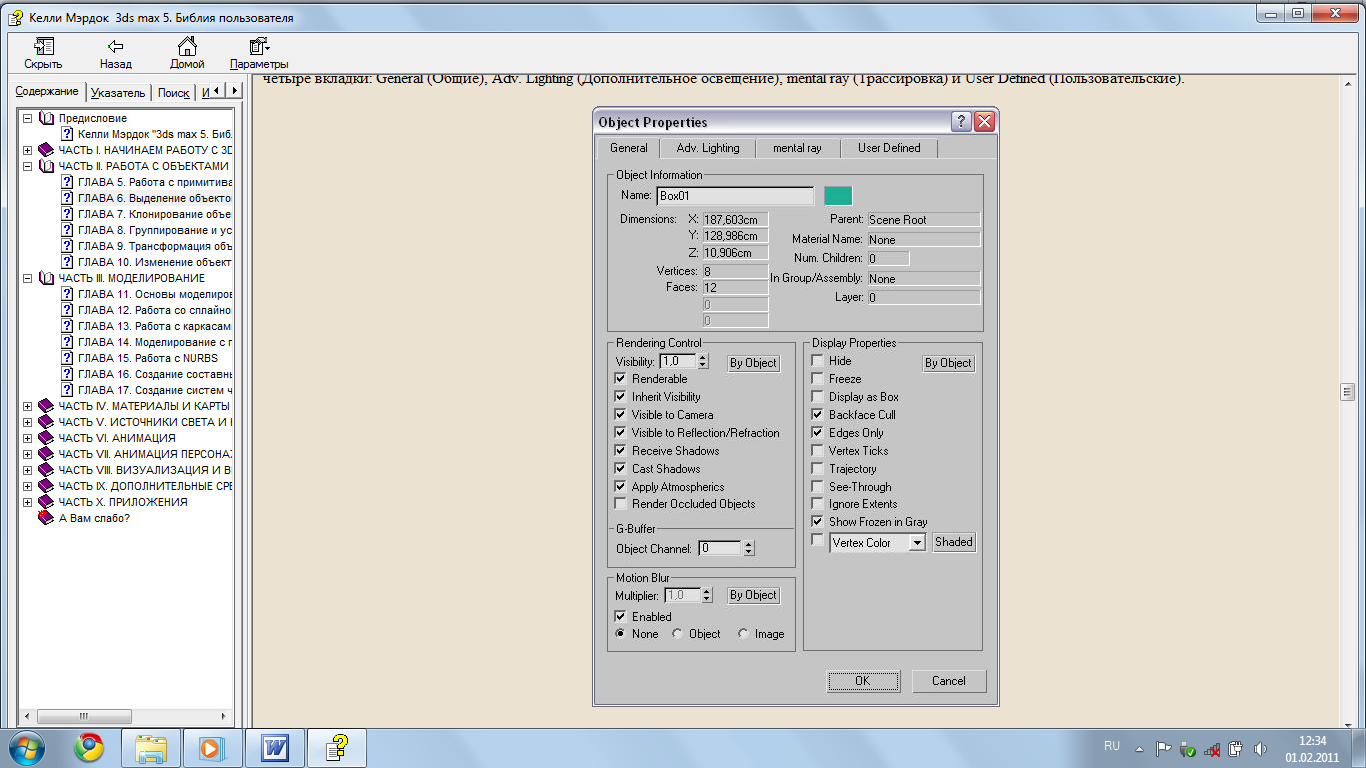Open the Параметры (Options) toolbar icon
The image size is (1366, 768).
(259, 46)
